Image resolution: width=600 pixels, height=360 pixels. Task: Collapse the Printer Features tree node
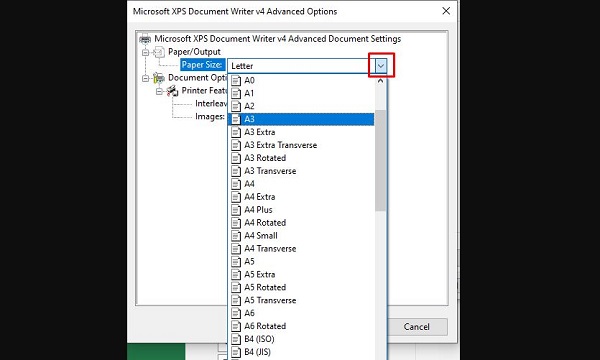click(x=159, y=91)
